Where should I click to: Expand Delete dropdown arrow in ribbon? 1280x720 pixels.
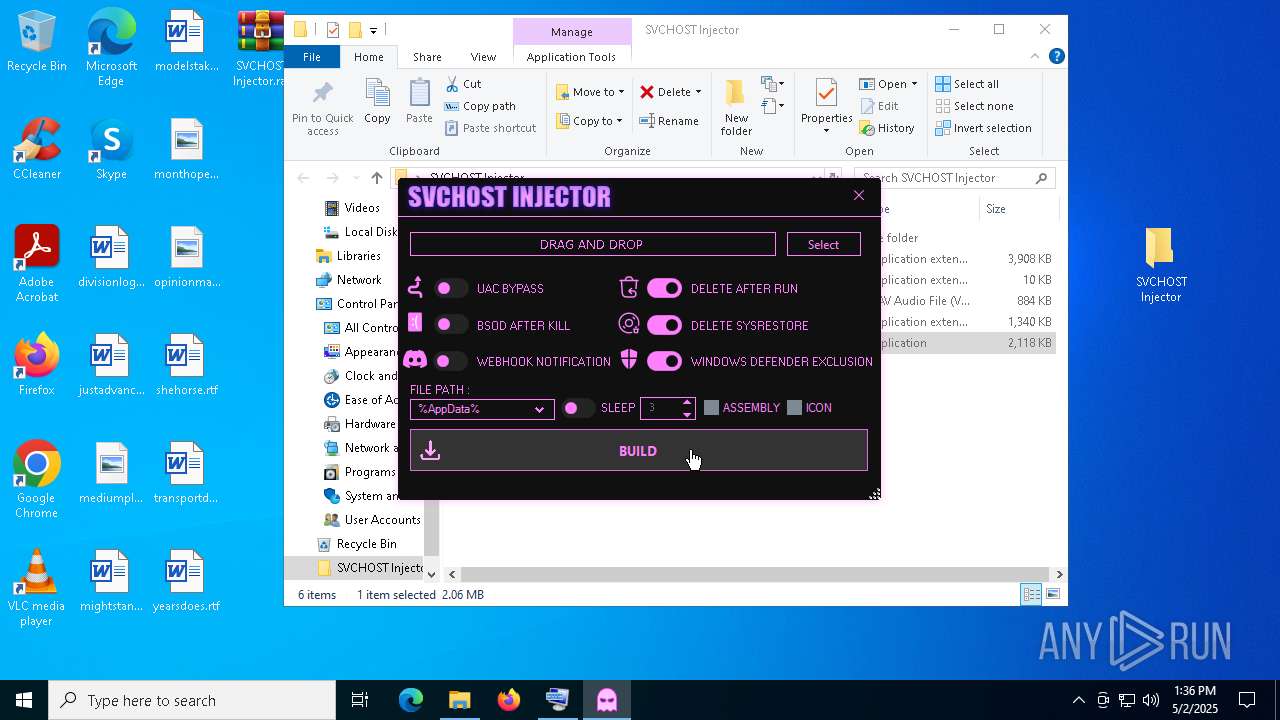click(x=698, y=92)
